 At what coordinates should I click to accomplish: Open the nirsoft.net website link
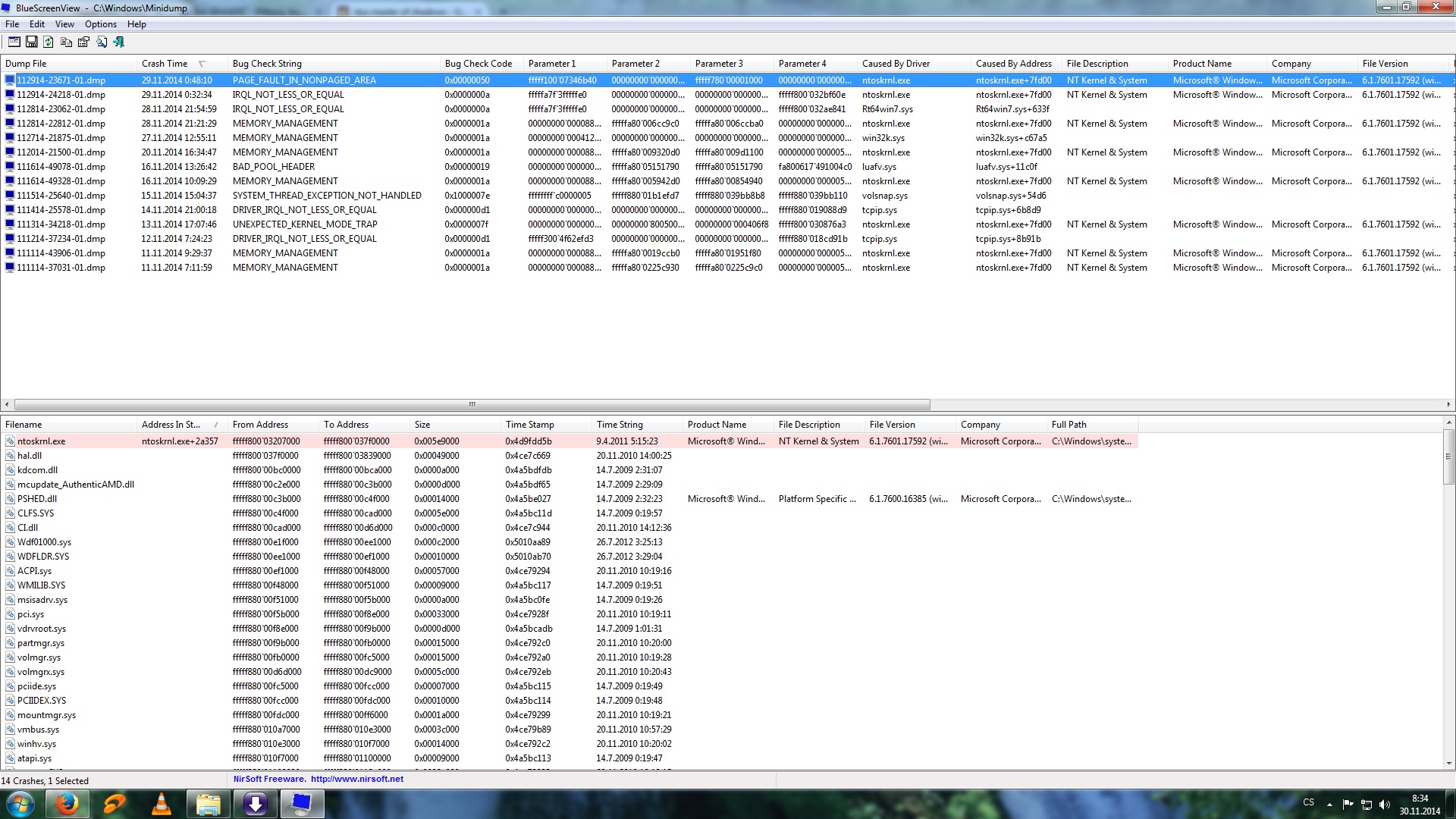(x=356, y=779)
